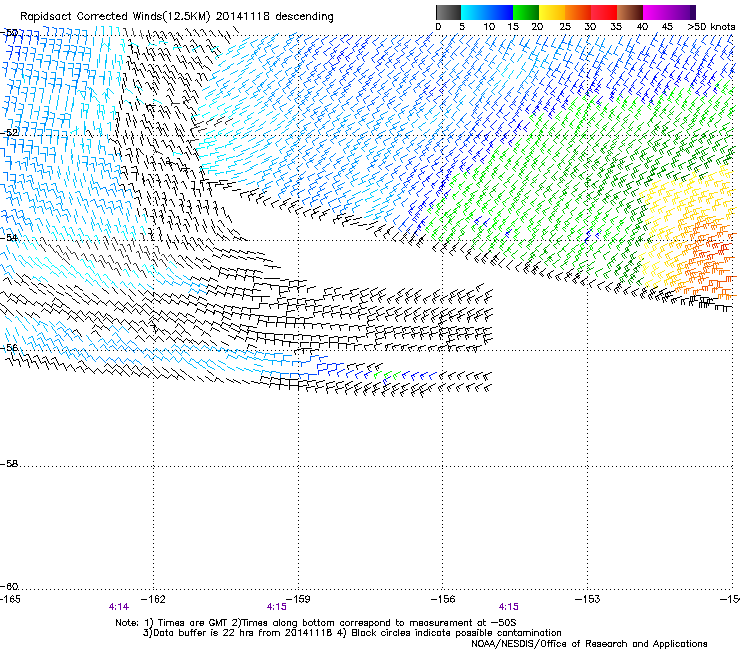Image resolution: width=740 pixels, height=650 pixels.
Task: Click the magenta 40-45 knots legend color
Action: [656, 12]
